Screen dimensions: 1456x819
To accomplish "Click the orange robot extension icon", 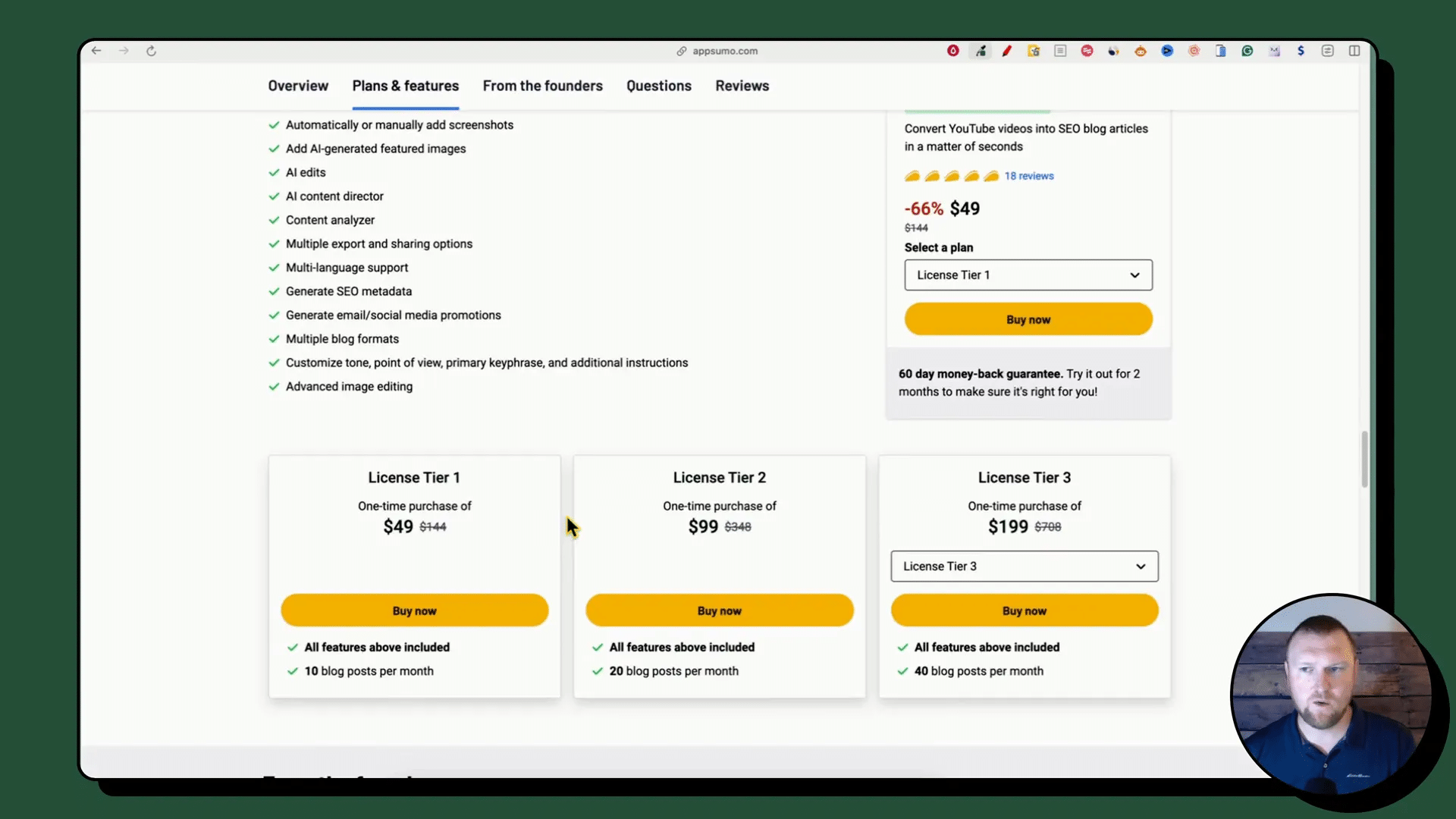I will tap(1141, 51).
